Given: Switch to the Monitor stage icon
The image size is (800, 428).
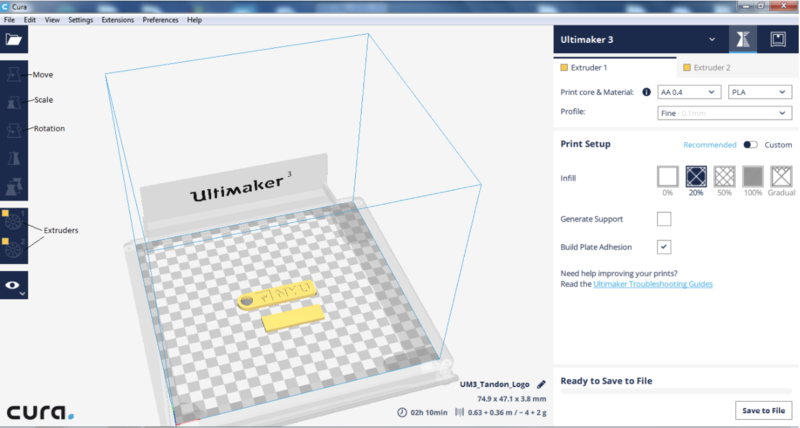Looking at the screenshot, I should click(778, 40).
